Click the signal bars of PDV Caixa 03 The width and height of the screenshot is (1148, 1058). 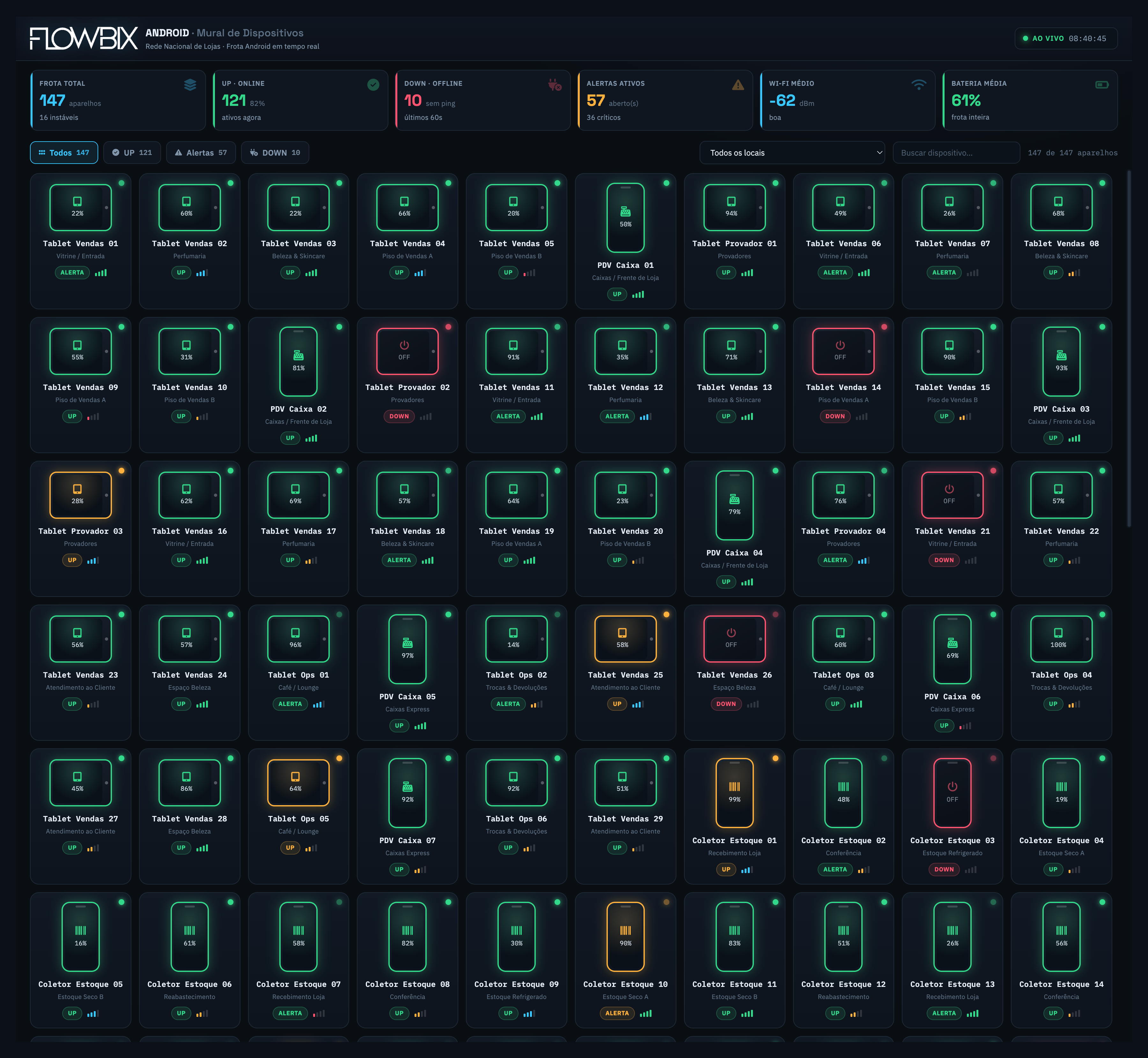1074,438
